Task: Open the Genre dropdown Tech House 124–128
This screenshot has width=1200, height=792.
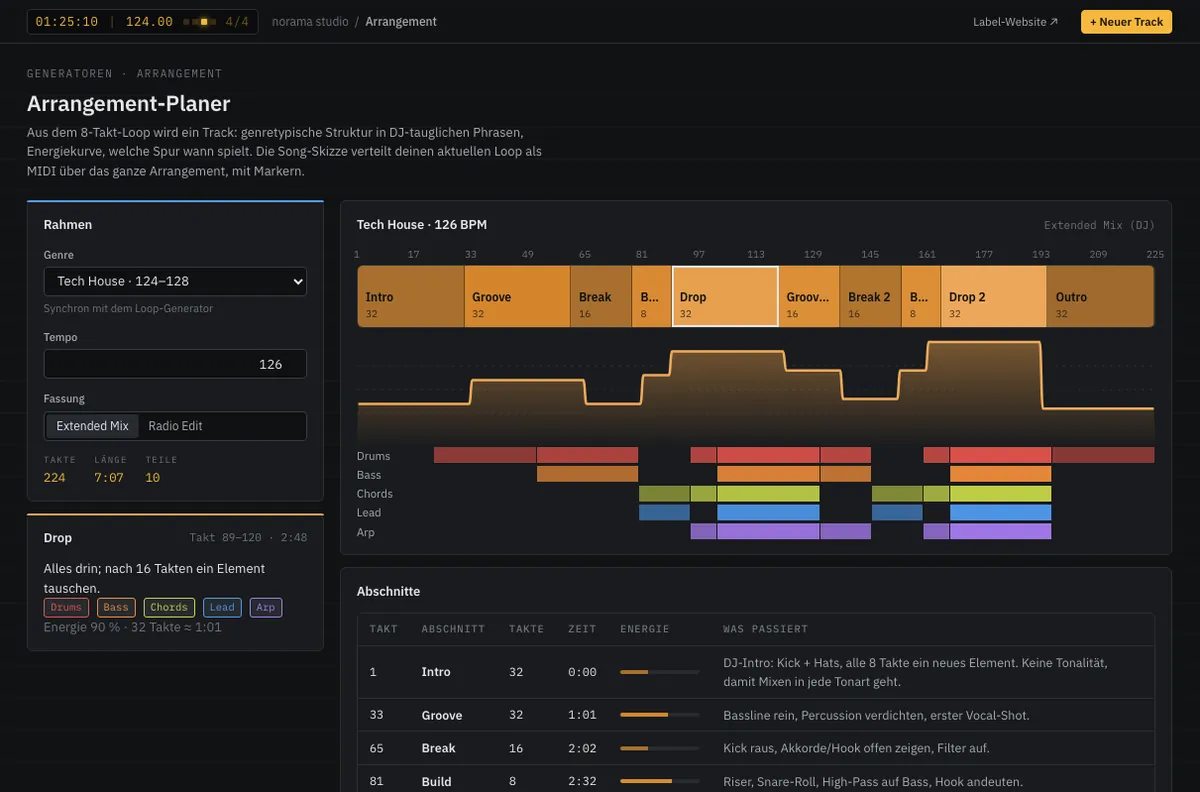Action: click(175, 282)
